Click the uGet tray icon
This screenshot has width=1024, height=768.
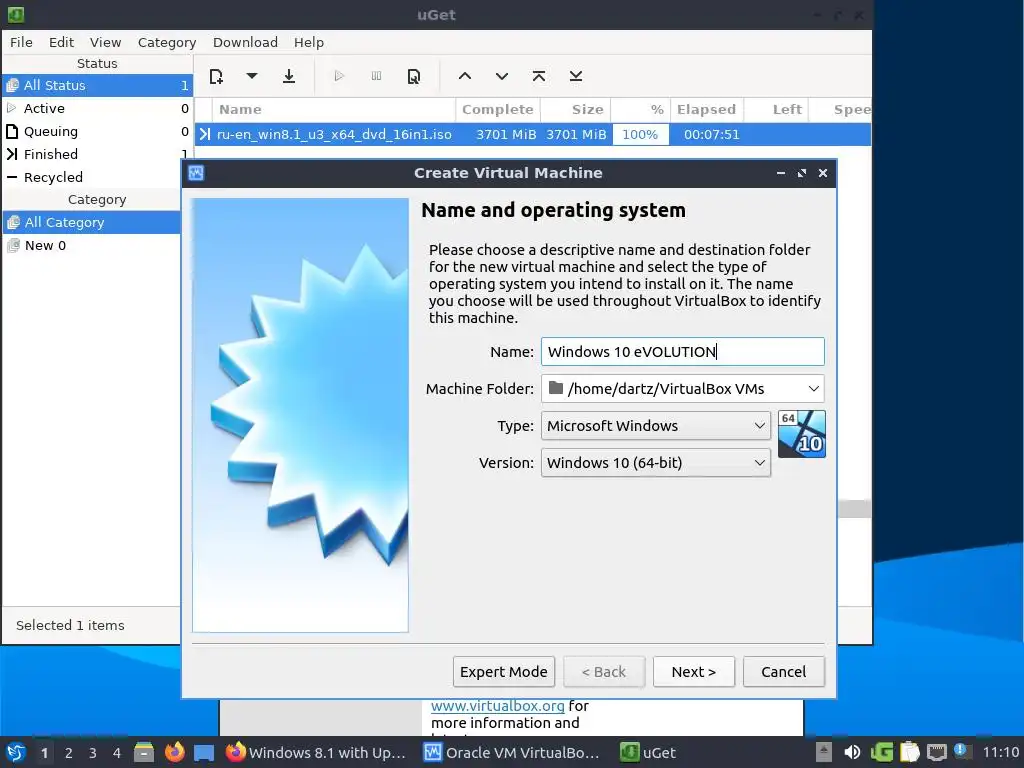882,752
